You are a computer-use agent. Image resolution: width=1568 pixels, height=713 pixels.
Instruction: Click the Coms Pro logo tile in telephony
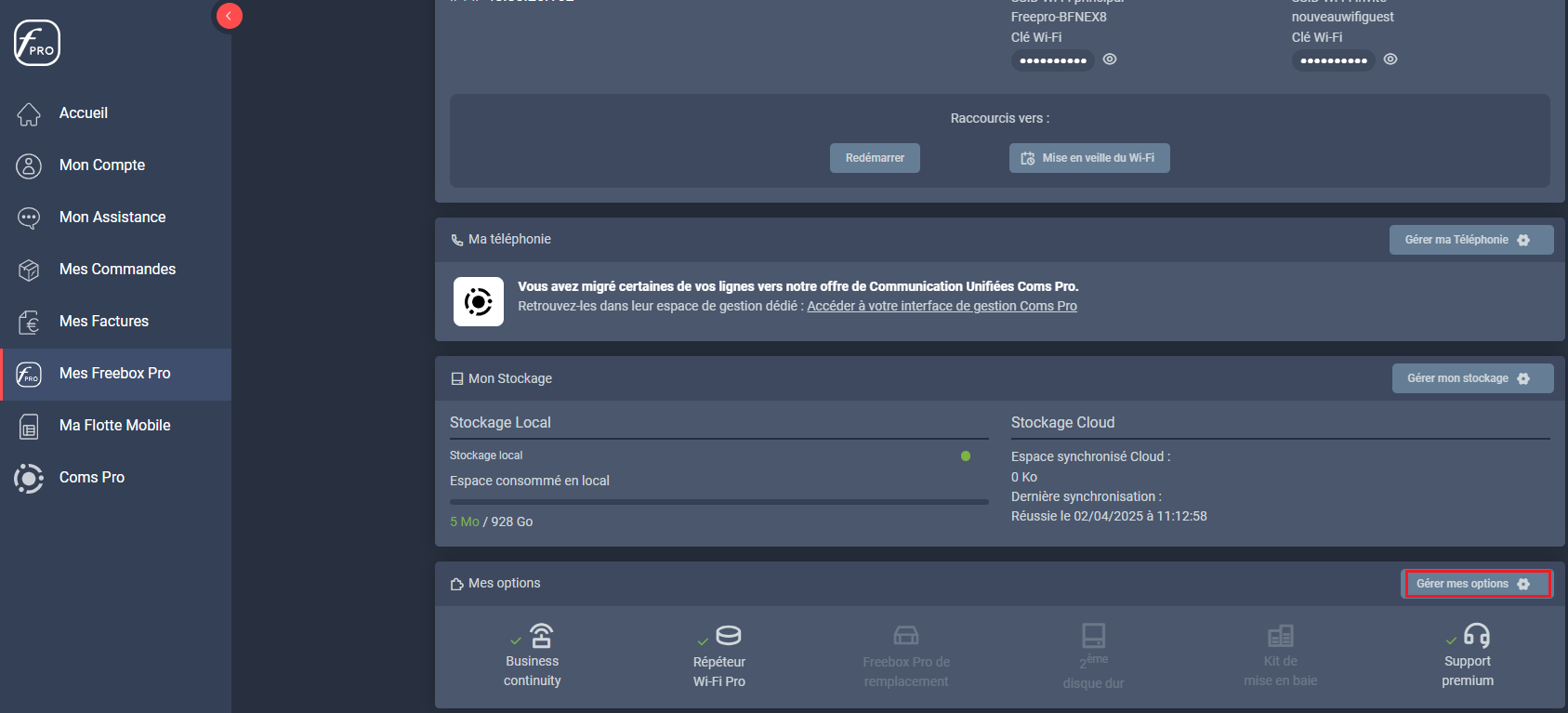[x=479, y=301]
